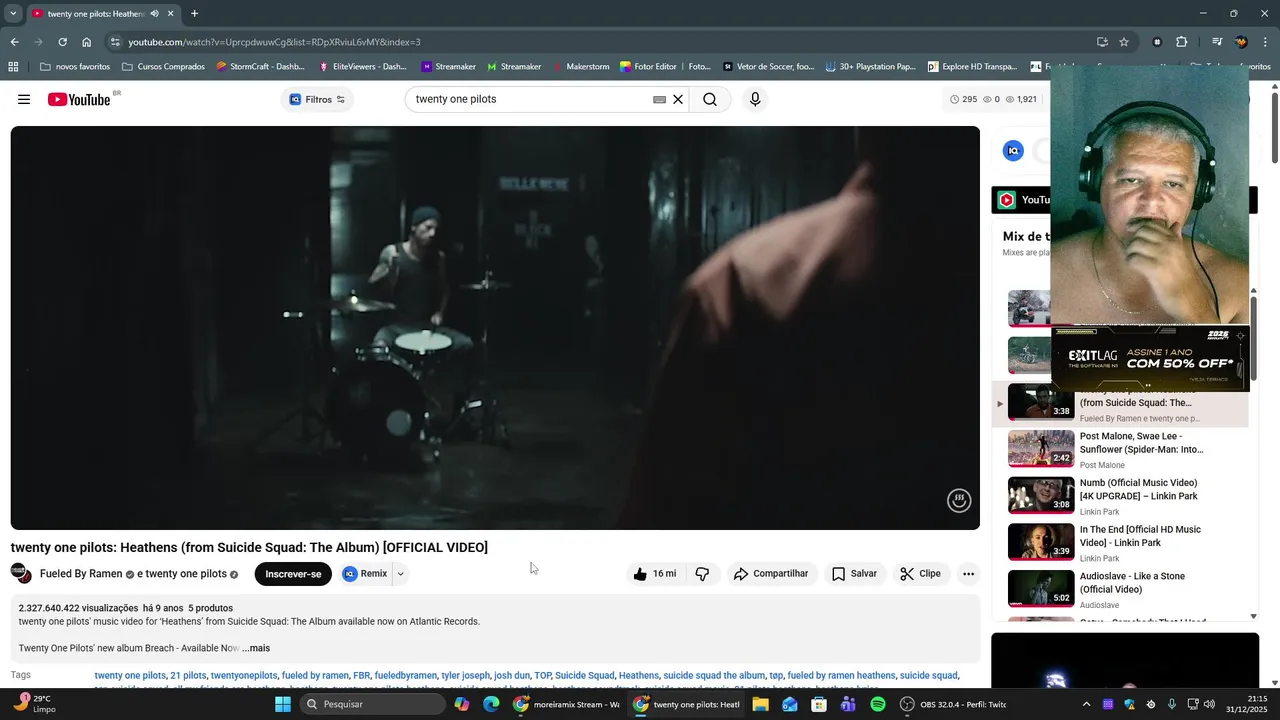1280x720 pixels.
Task: Open a new browser tab with plus
Action: pyautogui.click(x=194, y=14)
